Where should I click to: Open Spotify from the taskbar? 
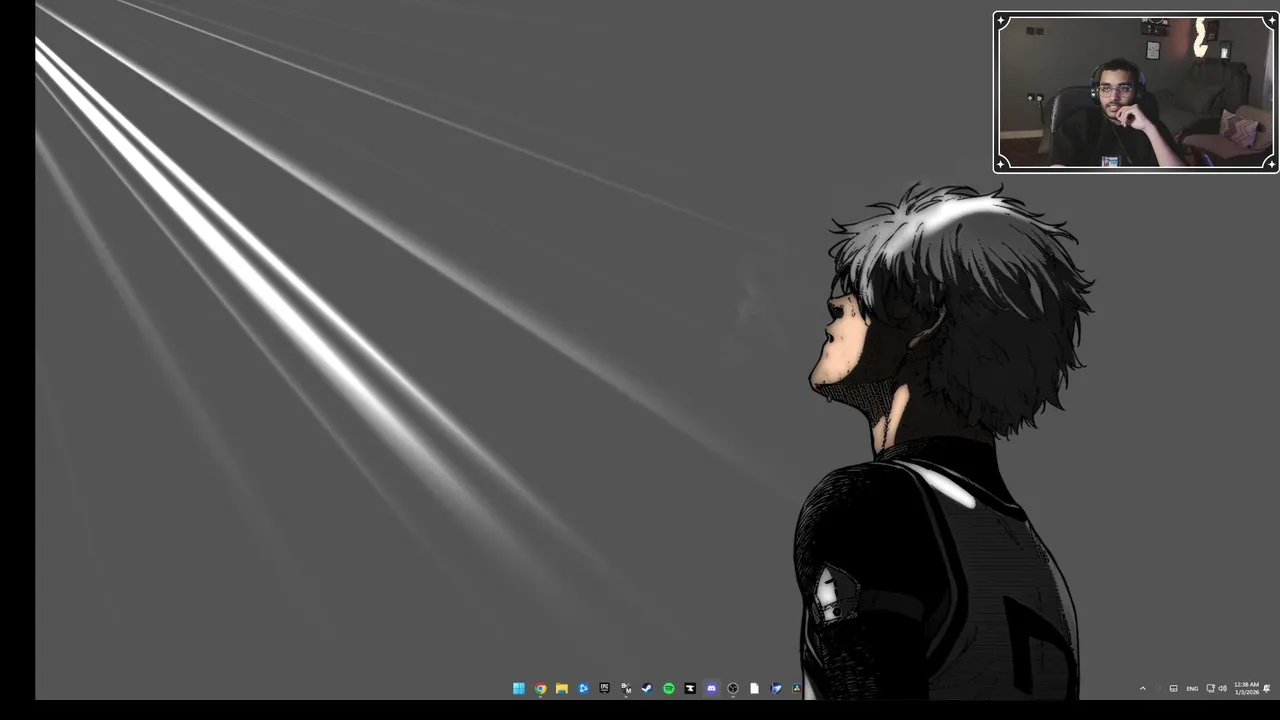669,688
